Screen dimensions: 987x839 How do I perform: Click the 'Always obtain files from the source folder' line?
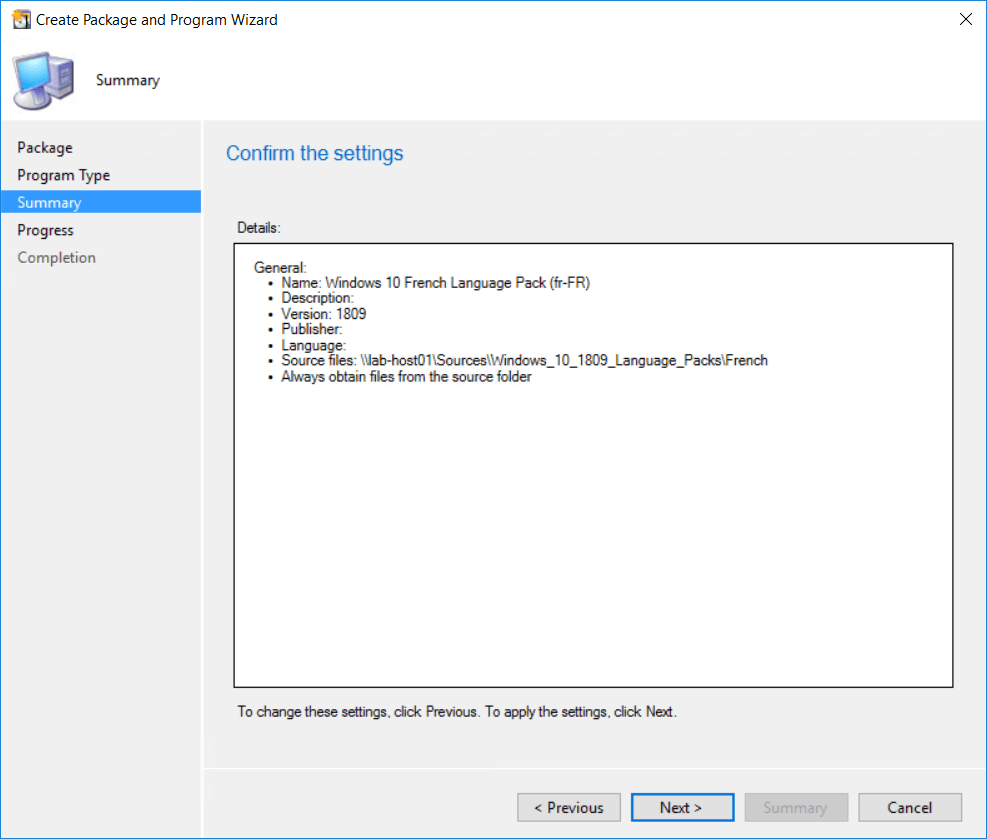pos(406,377)
